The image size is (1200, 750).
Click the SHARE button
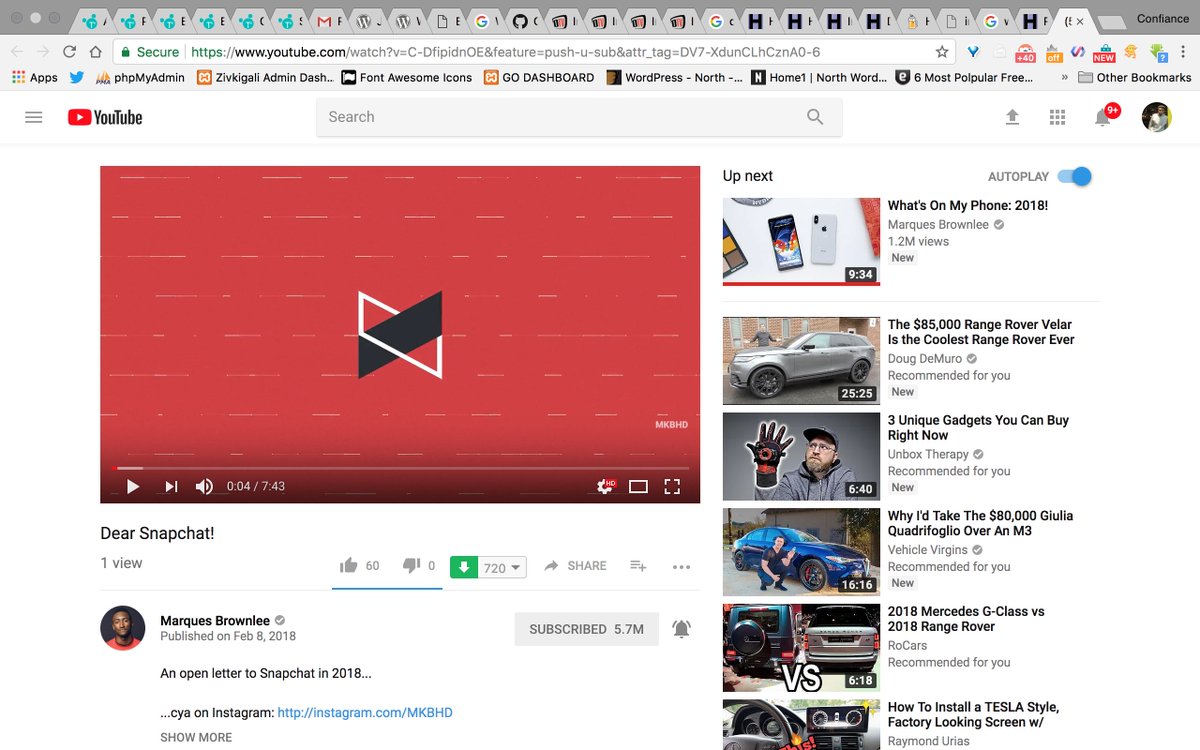pos(575,566)
